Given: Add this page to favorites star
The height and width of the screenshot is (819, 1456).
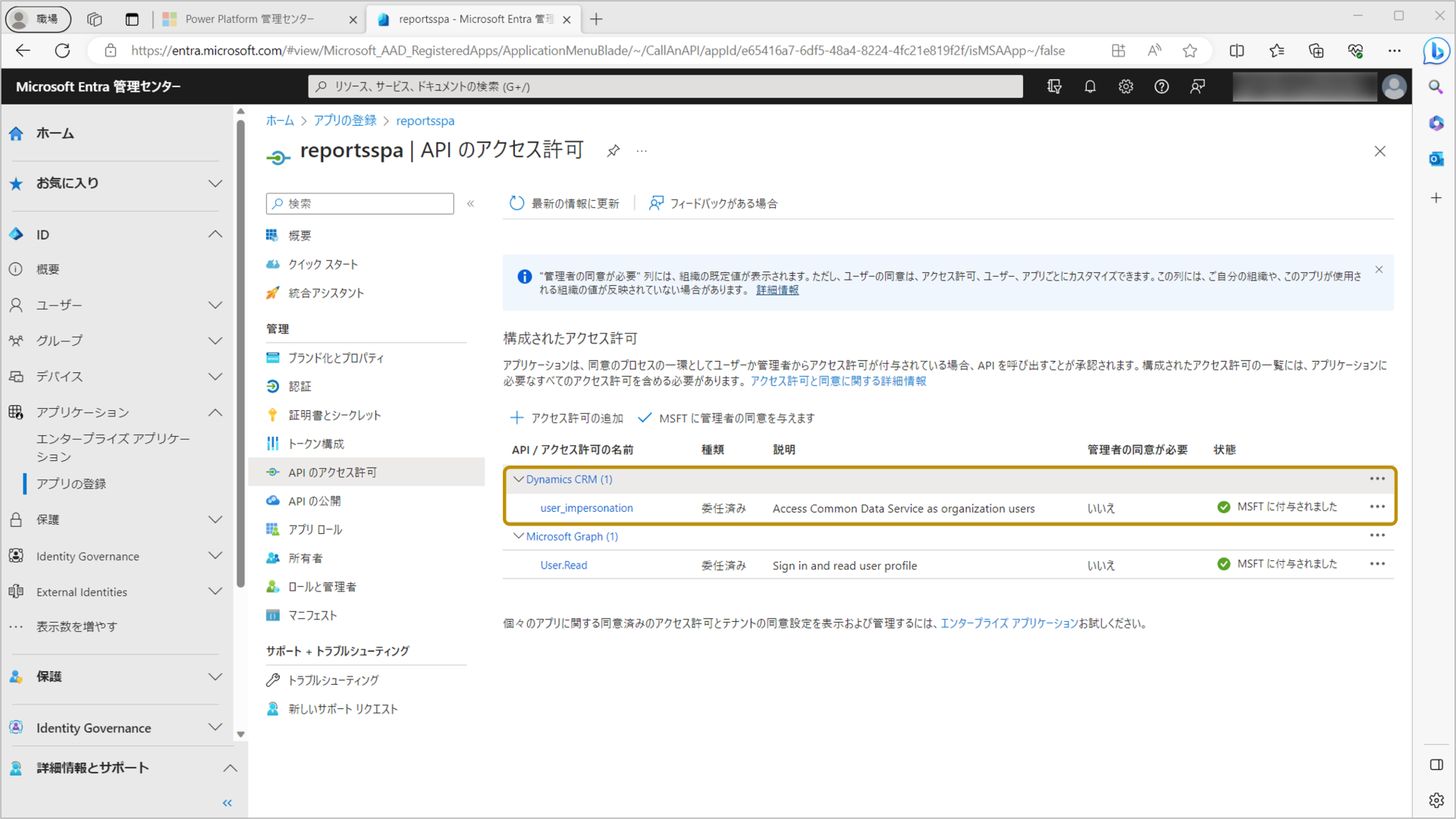Looking at the screenshot, I should click(1190, 51).
